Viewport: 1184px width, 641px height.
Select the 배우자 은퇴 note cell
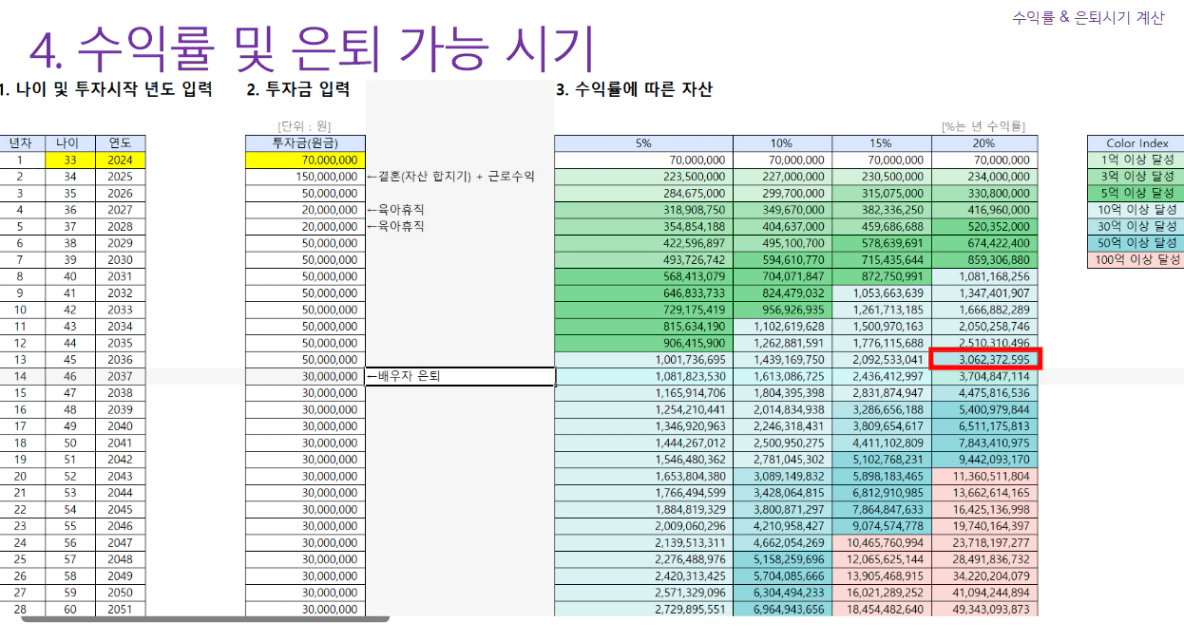click(x=460, y=377)
